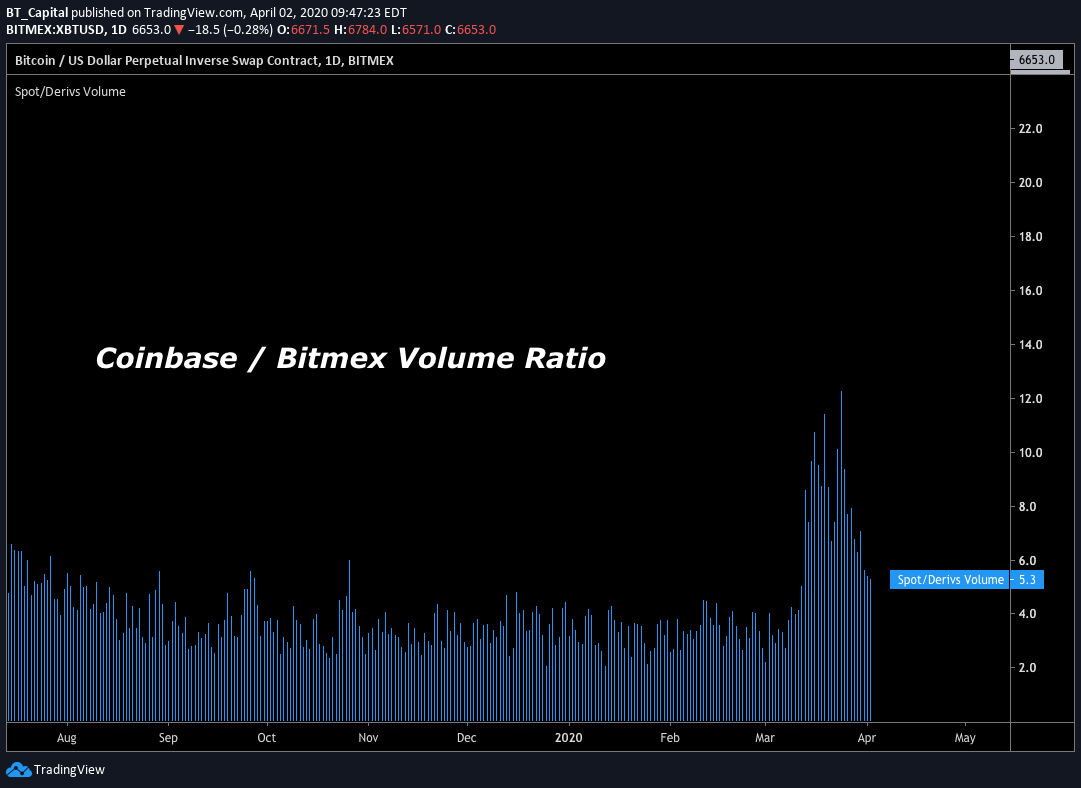Open the TradingView wordmark at bottom-left

pyautogui.click(x=69, y=769)
